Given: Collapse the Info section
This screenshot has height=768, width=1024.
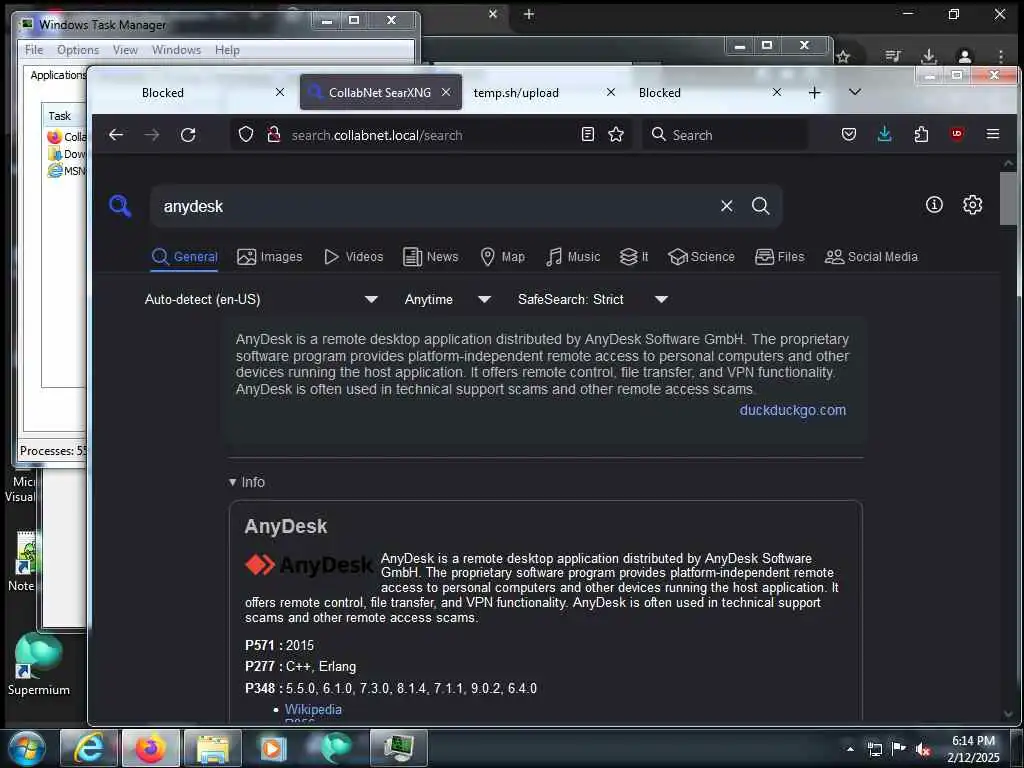Looking at the screenshot, I should pyautogui.click(x=247, y=482).
